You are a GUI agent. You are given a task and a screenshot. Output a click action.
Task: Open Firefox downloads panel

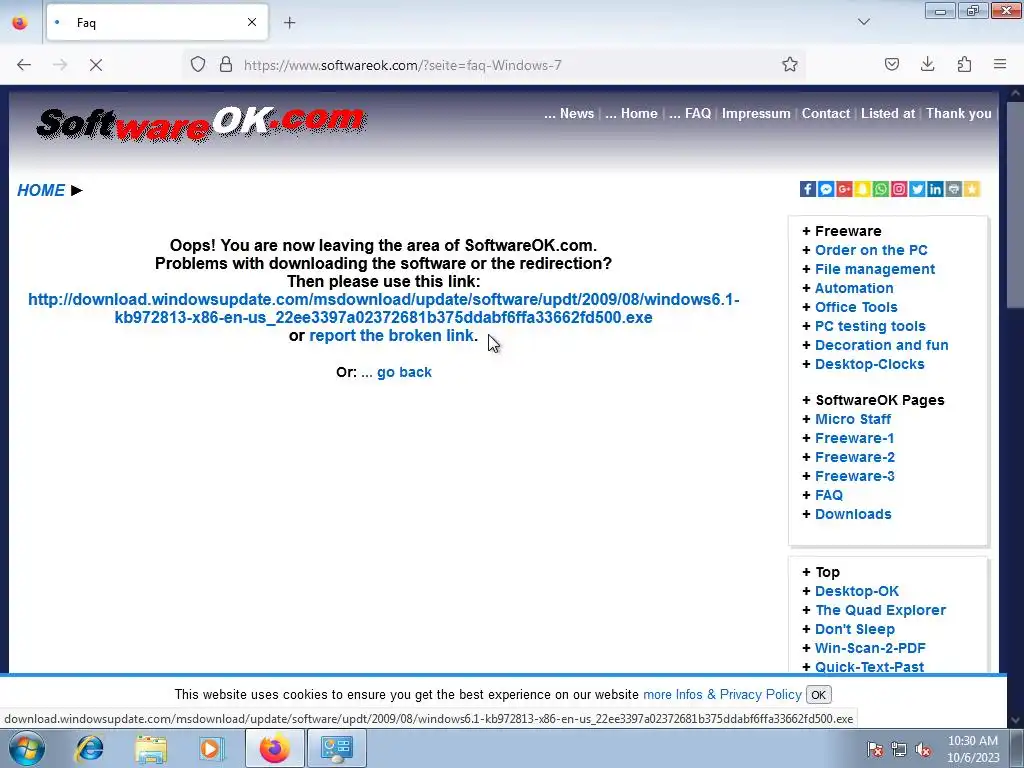click(927, 65)
